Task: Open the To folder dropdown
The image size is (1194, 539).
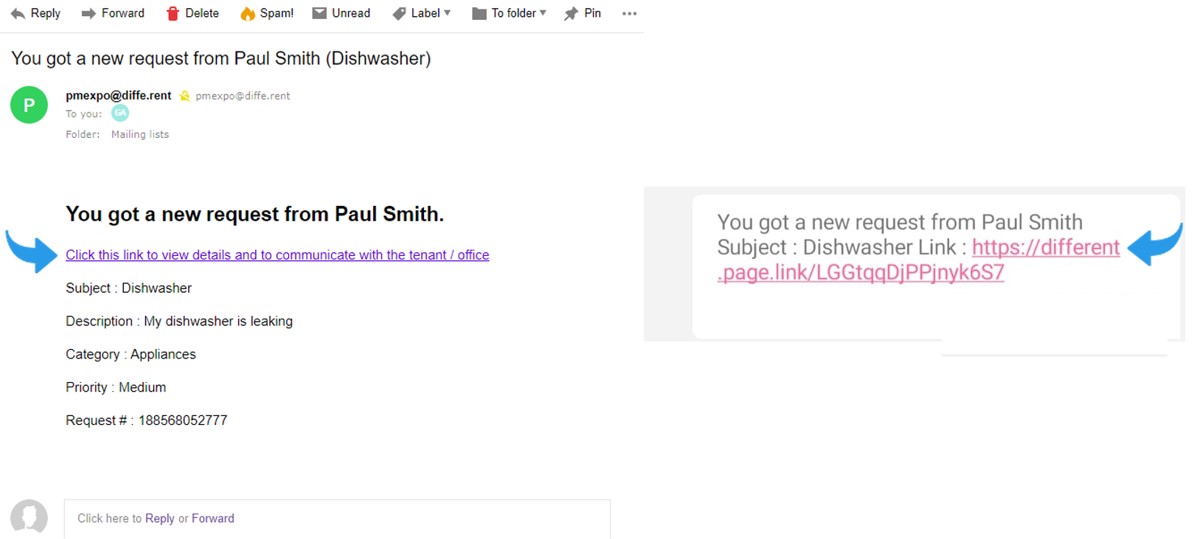Action: (x=509, y=13)
